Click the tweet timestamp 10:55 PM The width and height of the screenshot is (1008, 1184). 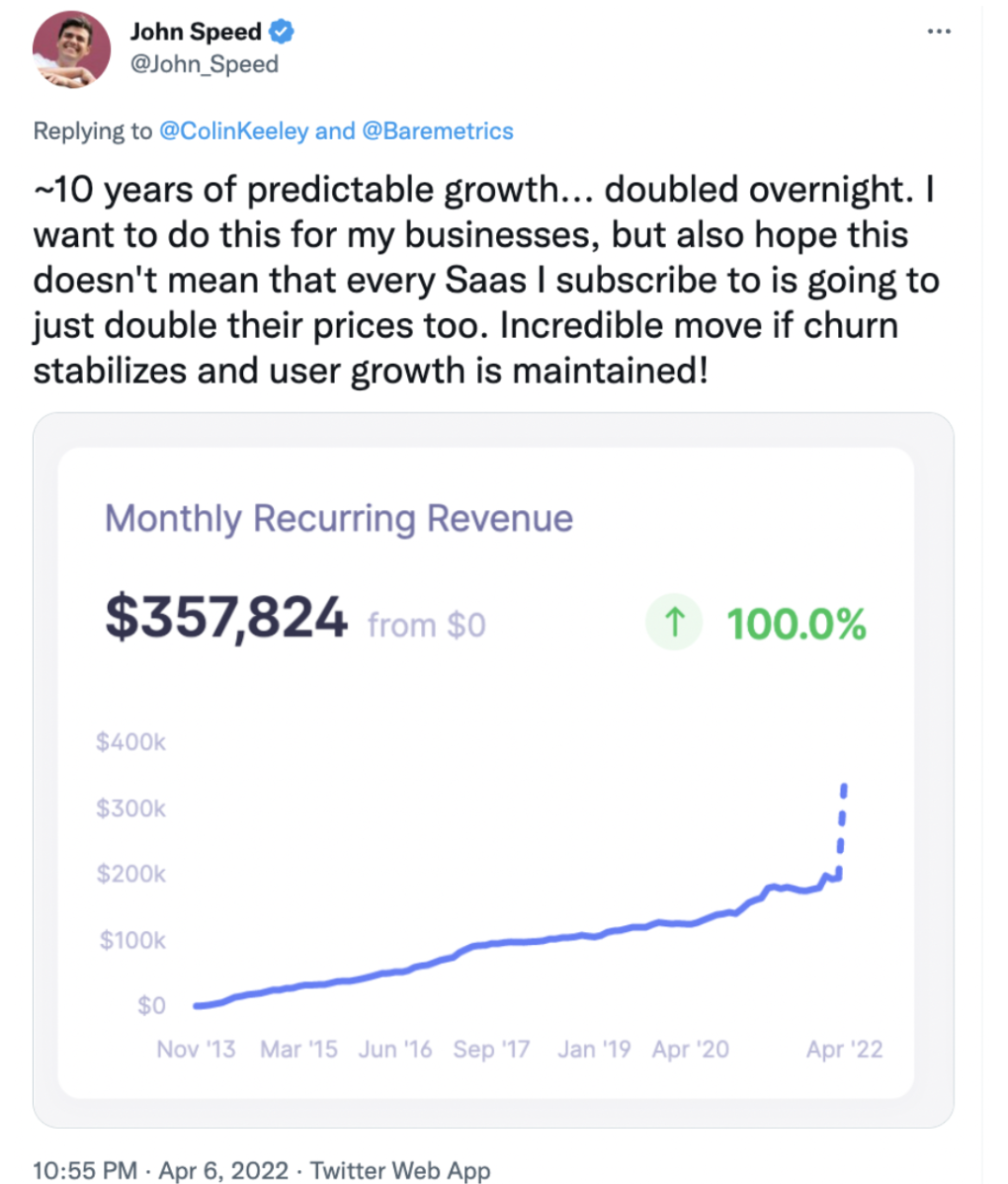[85, 1170]
